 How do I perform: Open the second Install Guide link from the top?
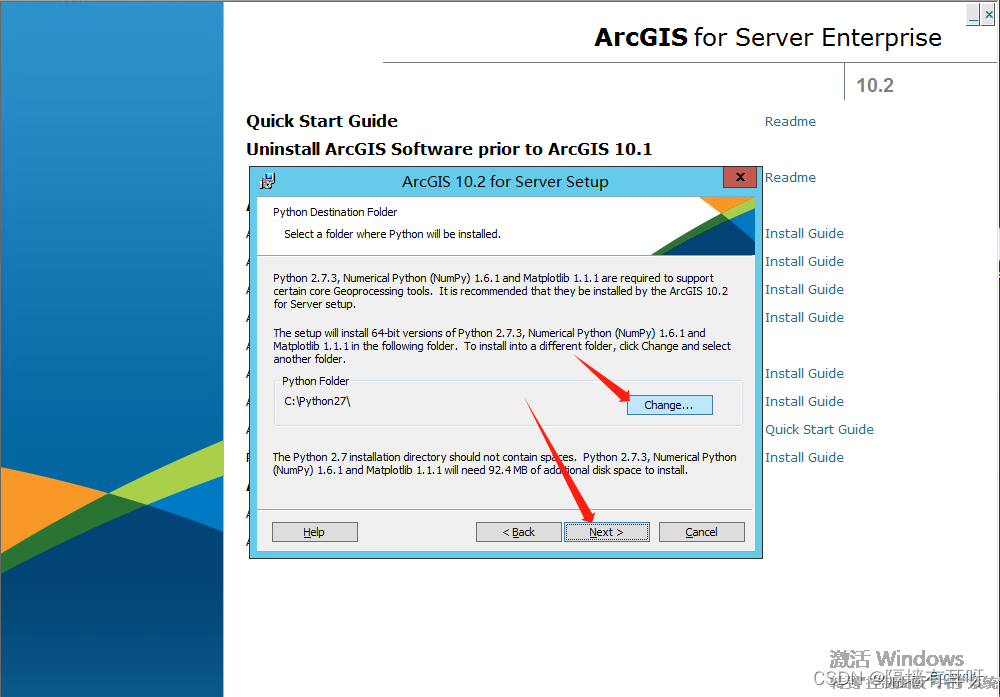pos(804,261)
